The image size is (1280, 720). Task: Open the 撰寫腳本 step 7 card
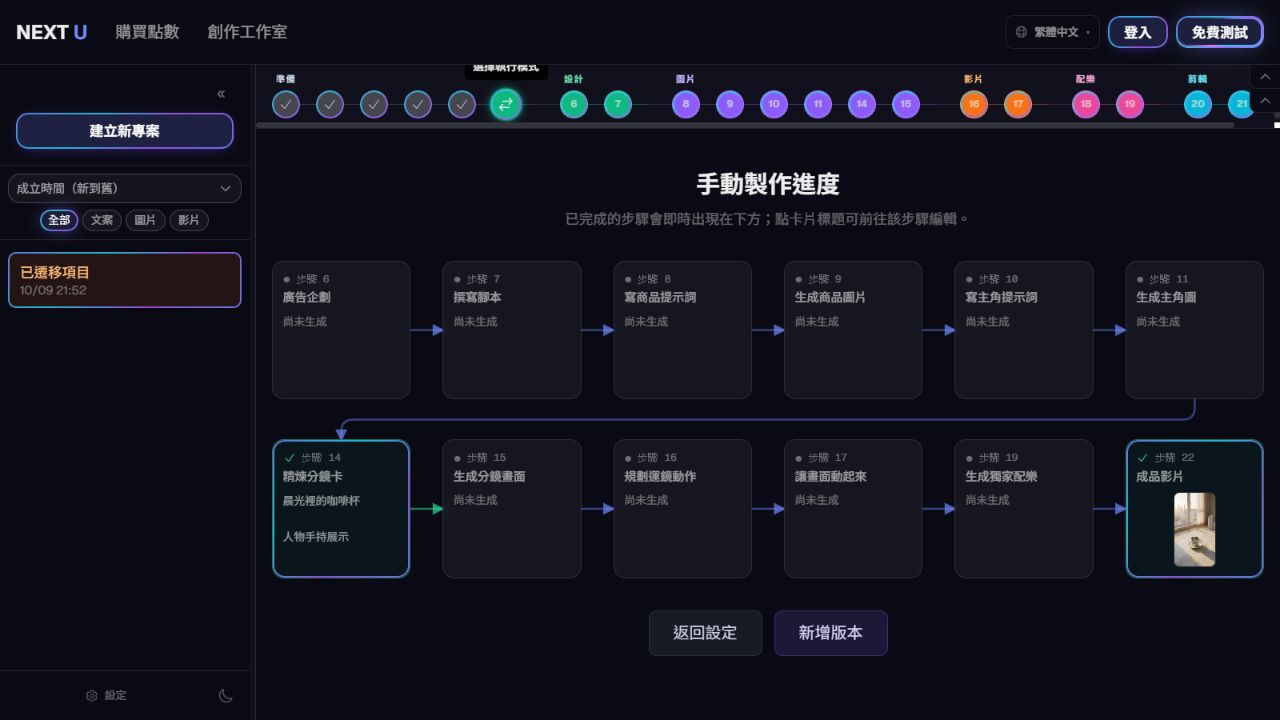[512, 330]
